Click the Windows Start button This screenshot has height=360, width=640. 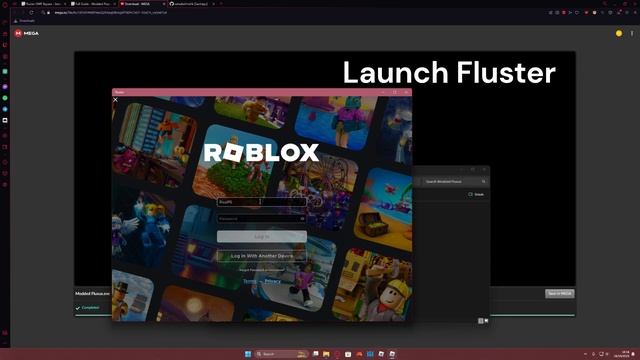[x=248, y=354]
